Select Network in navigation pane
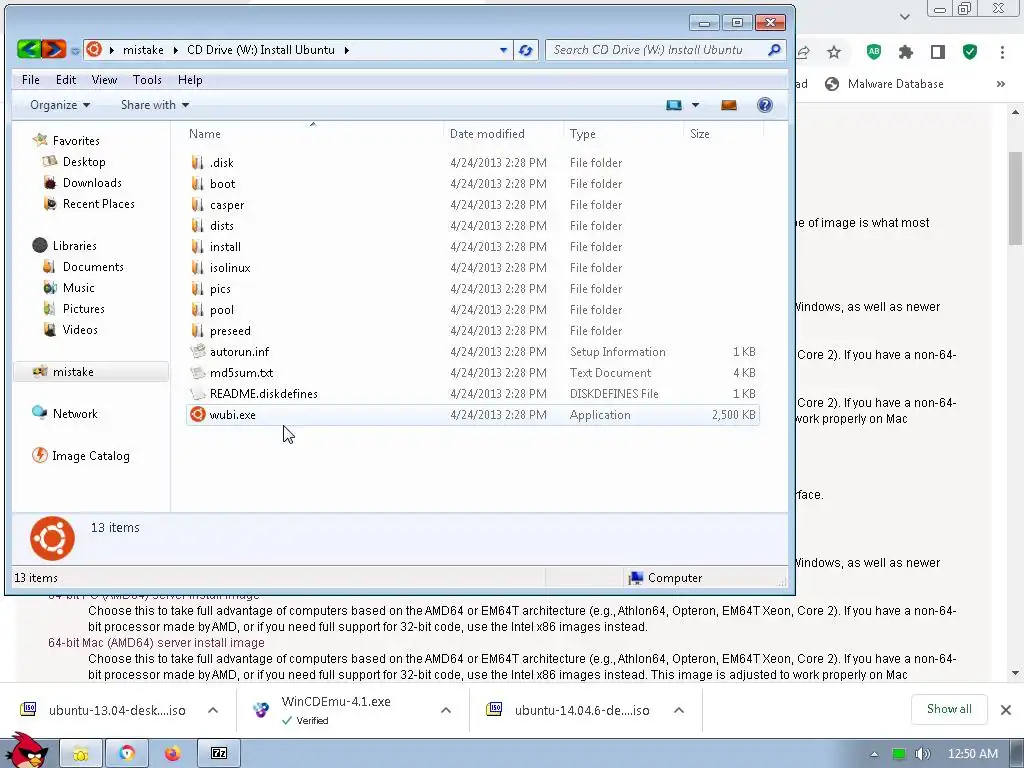This screenshot has width=1024, height=768. pos(74,413)
